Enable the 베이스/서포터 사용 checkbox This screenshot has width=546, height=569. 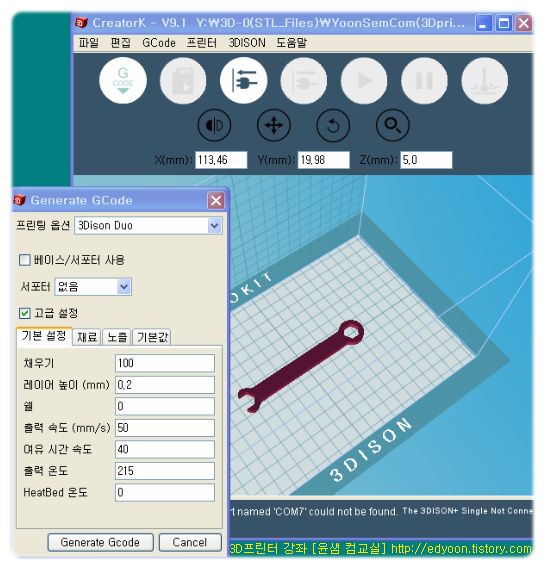tap(25, 260)
